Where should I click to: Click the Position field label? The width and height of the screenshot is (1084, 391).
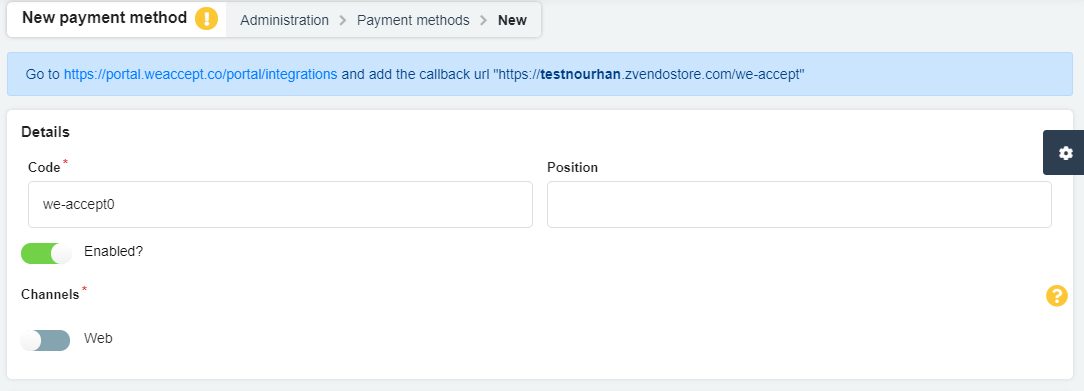pos(572,167)
